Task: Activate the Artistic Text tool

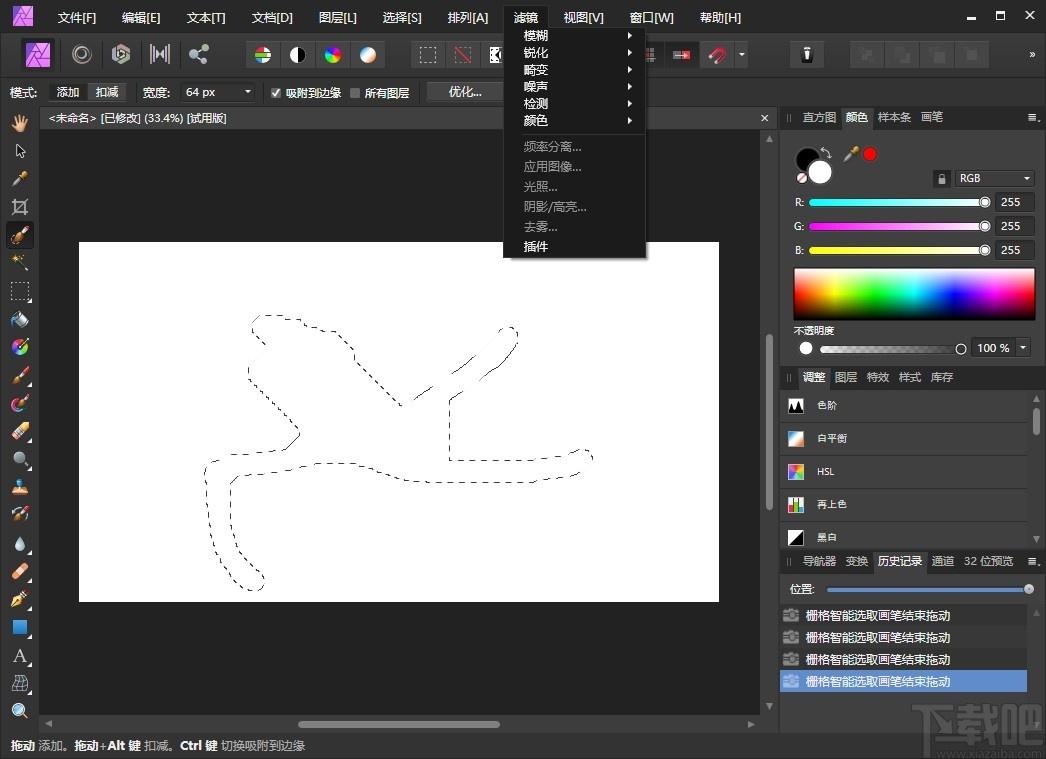Action: 20,656
